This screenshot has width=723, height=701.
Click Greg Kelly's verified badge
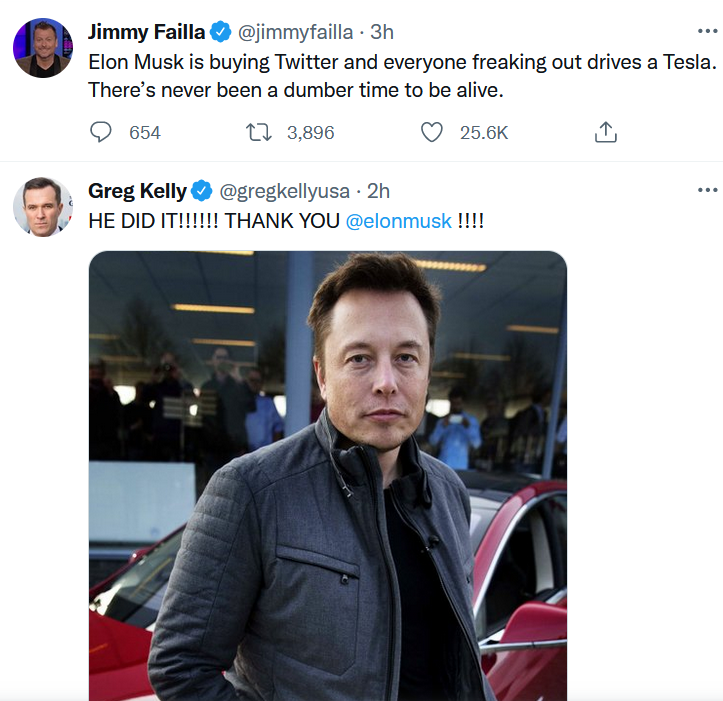coord(201,191)
